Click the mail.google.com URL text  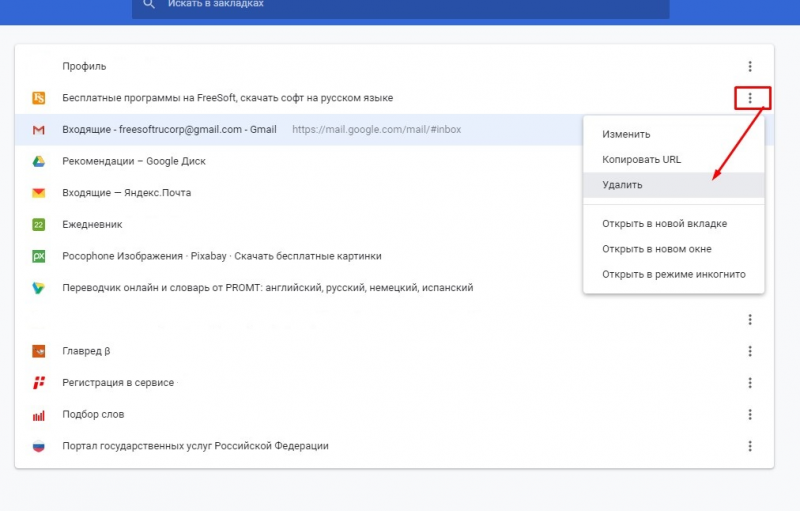tap(377, 130)
